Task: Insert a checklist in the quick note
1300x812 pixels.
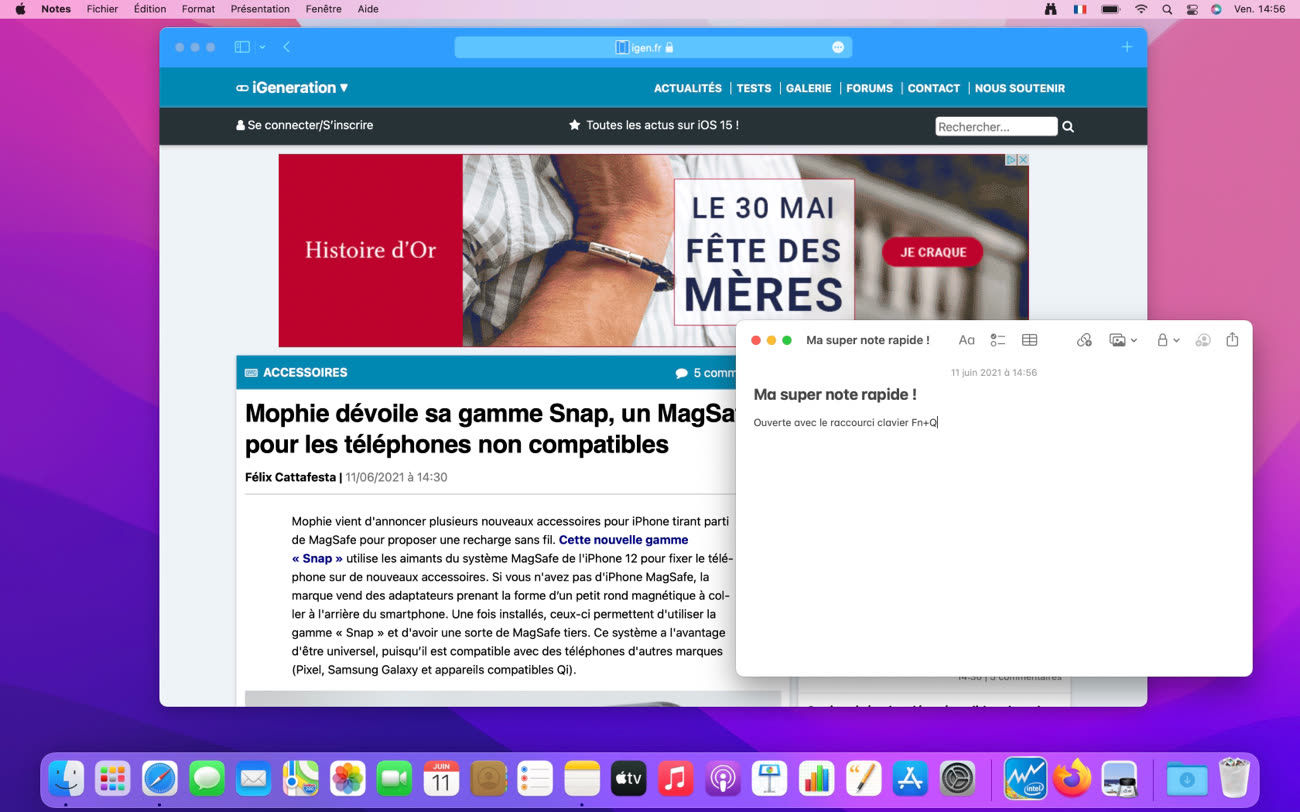Action: 997,340
